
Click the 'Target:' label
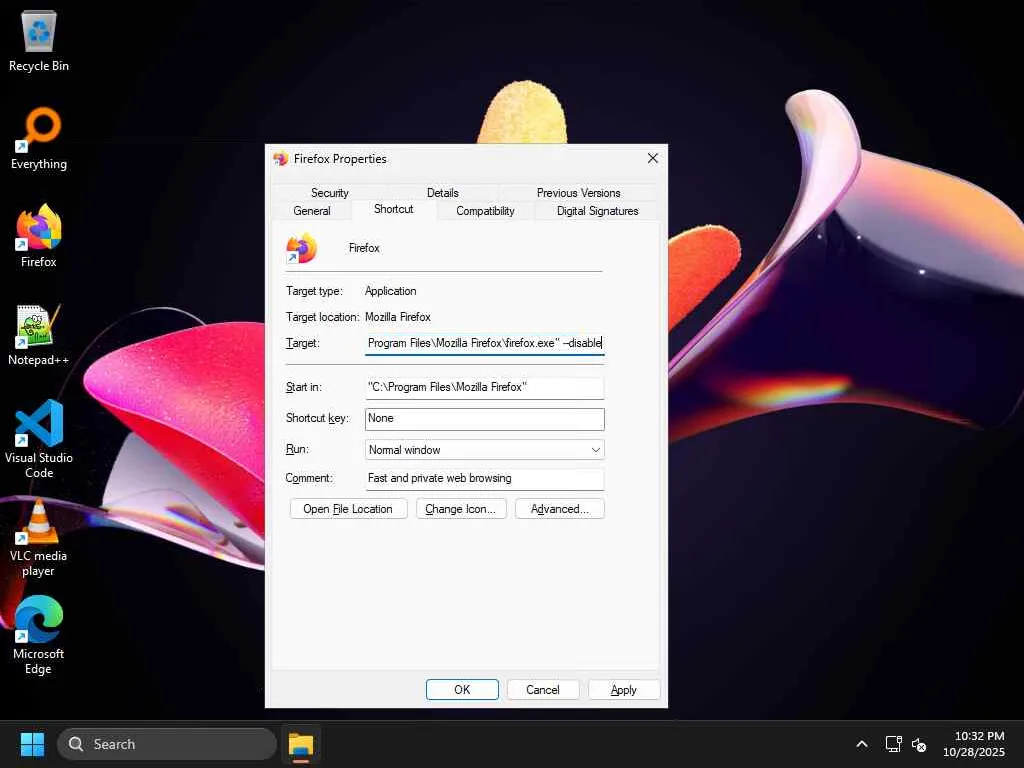(x=303, y=343)
